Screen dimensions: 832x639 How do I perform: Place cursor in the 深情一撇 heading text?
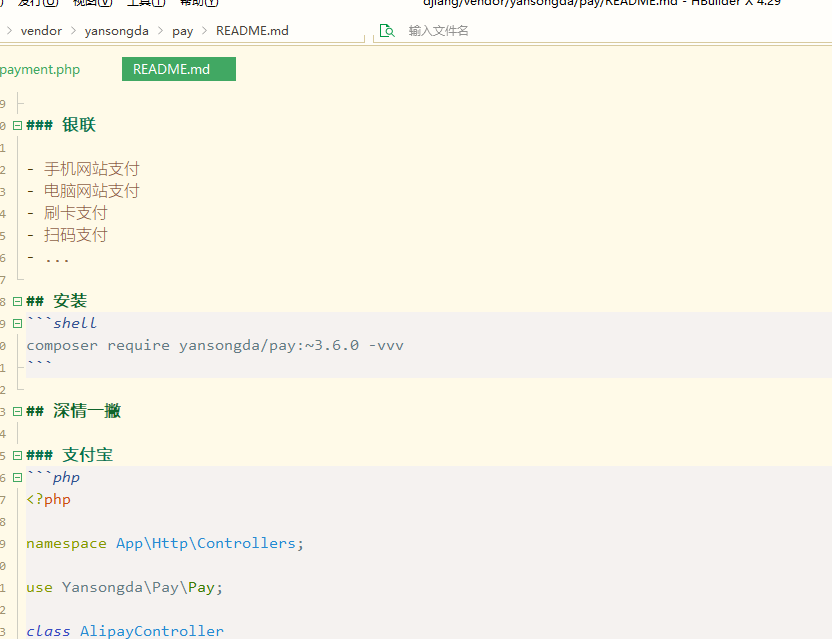click(x=87, y=411)
